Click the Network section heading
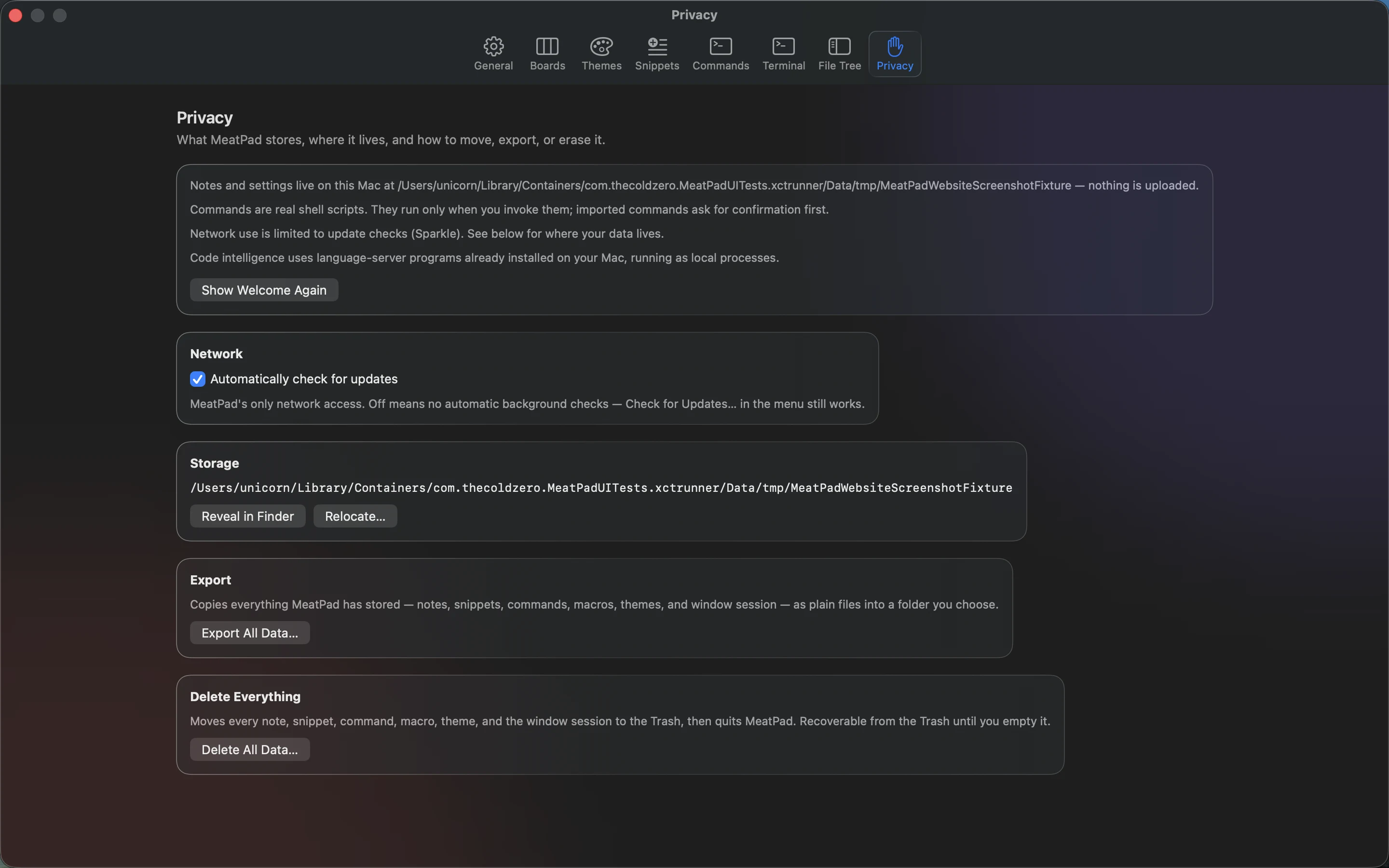Viewport: 1389px width, 868px height. pyautogui.click(x=217, y=353)
